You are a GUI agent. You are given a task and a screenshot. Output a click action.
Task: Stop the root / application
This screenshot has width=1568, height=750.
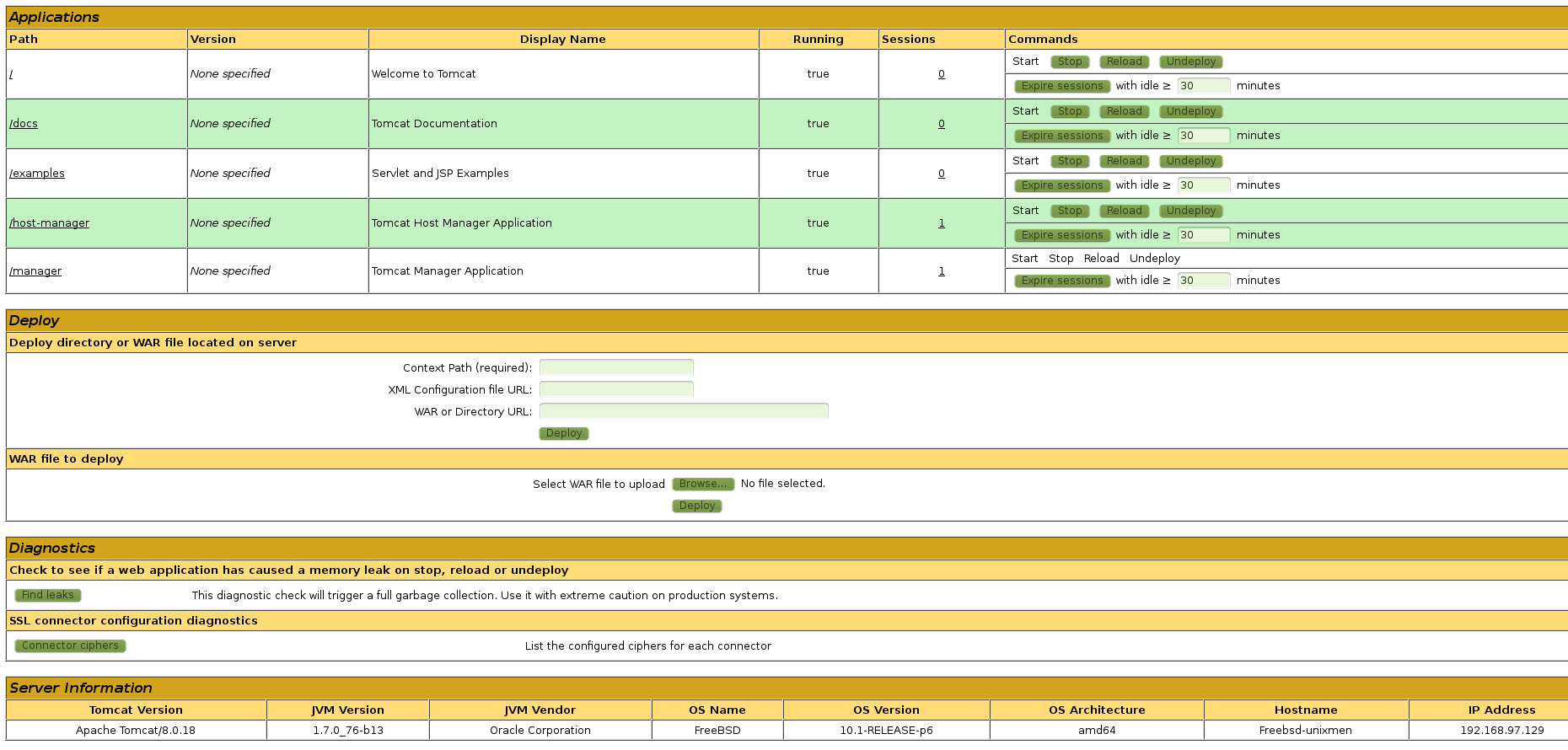point(1070,62)
